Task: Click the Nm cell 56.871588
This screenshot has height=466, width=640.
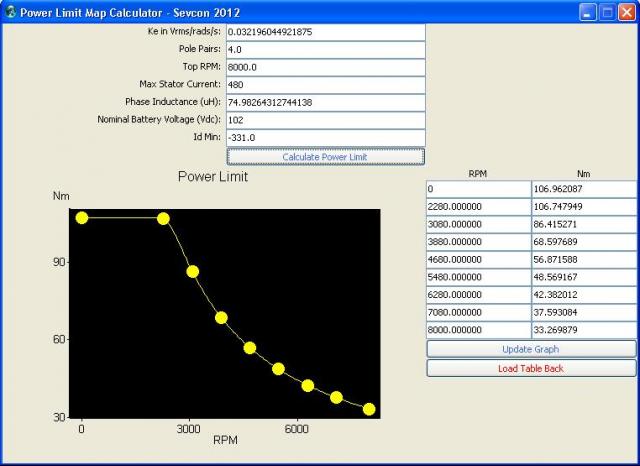Action: (584, 260)
